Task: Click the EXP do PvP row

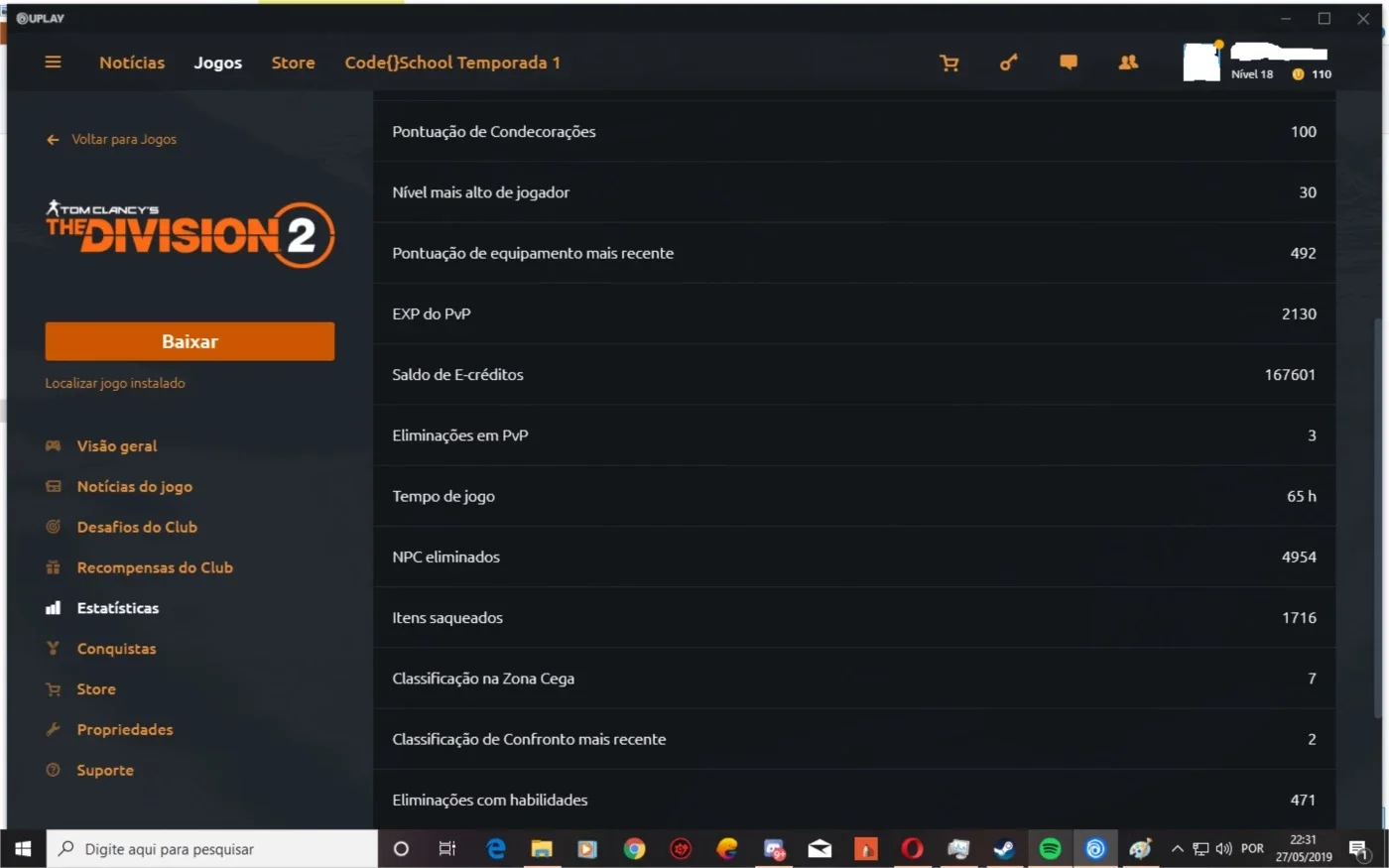Action: pyautogui.click(x=854, y=313)
